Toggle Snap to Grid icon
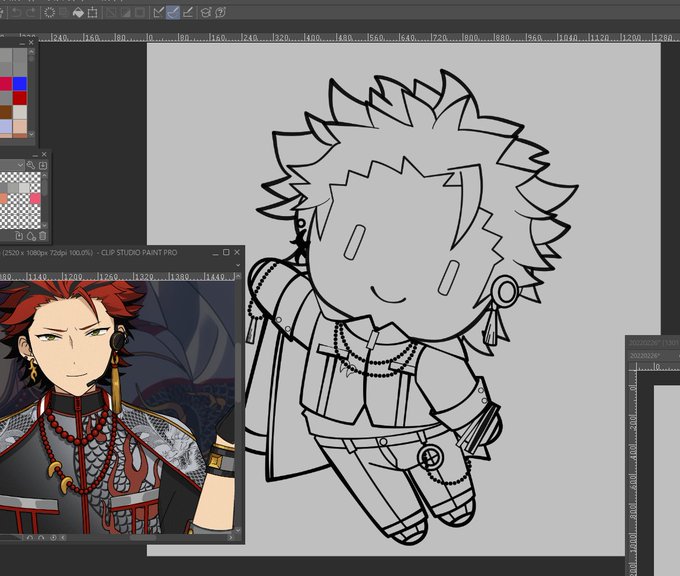Image resolution: width=680 pixels, height=576 pixels. tap(187, 13)
